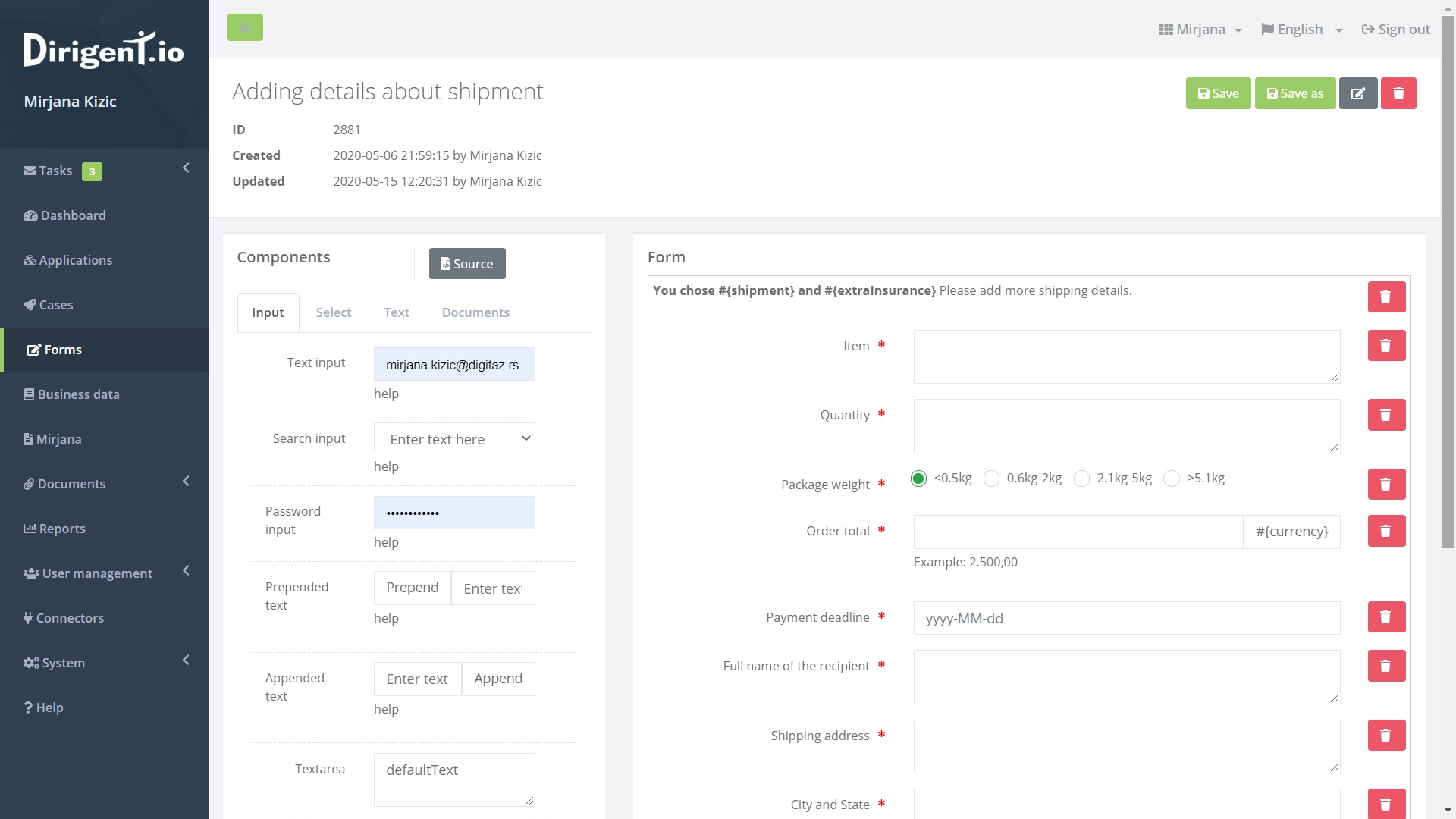Viewport: 1456px width, 819px height.
Task: Delete the Item field with trash icon
Action: (x=1385, y=346)
